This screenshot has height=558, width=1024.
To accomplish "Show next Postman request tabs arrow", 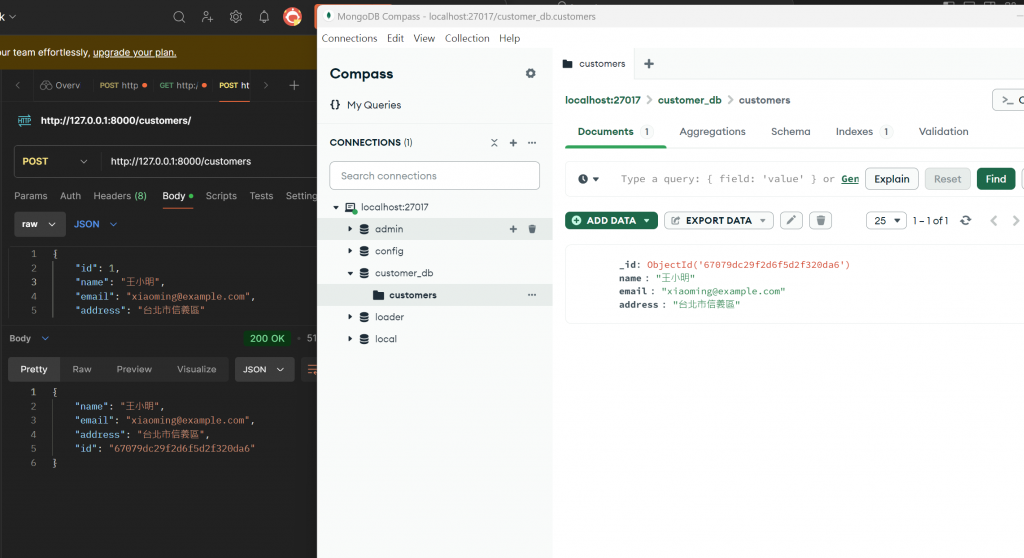I will pyautogui.click(x=266, y=85).
